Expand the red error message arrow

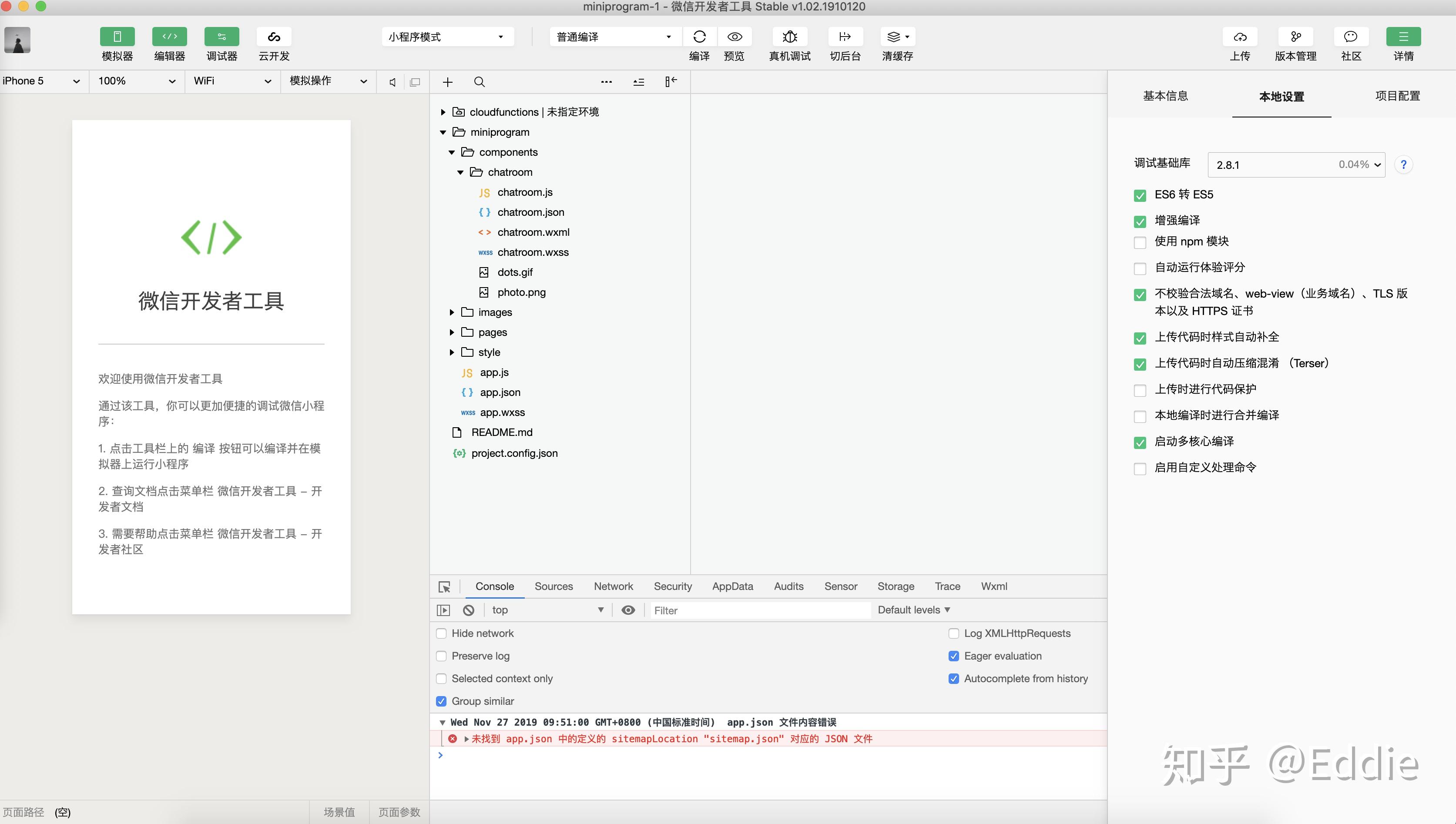pos(466,739)
